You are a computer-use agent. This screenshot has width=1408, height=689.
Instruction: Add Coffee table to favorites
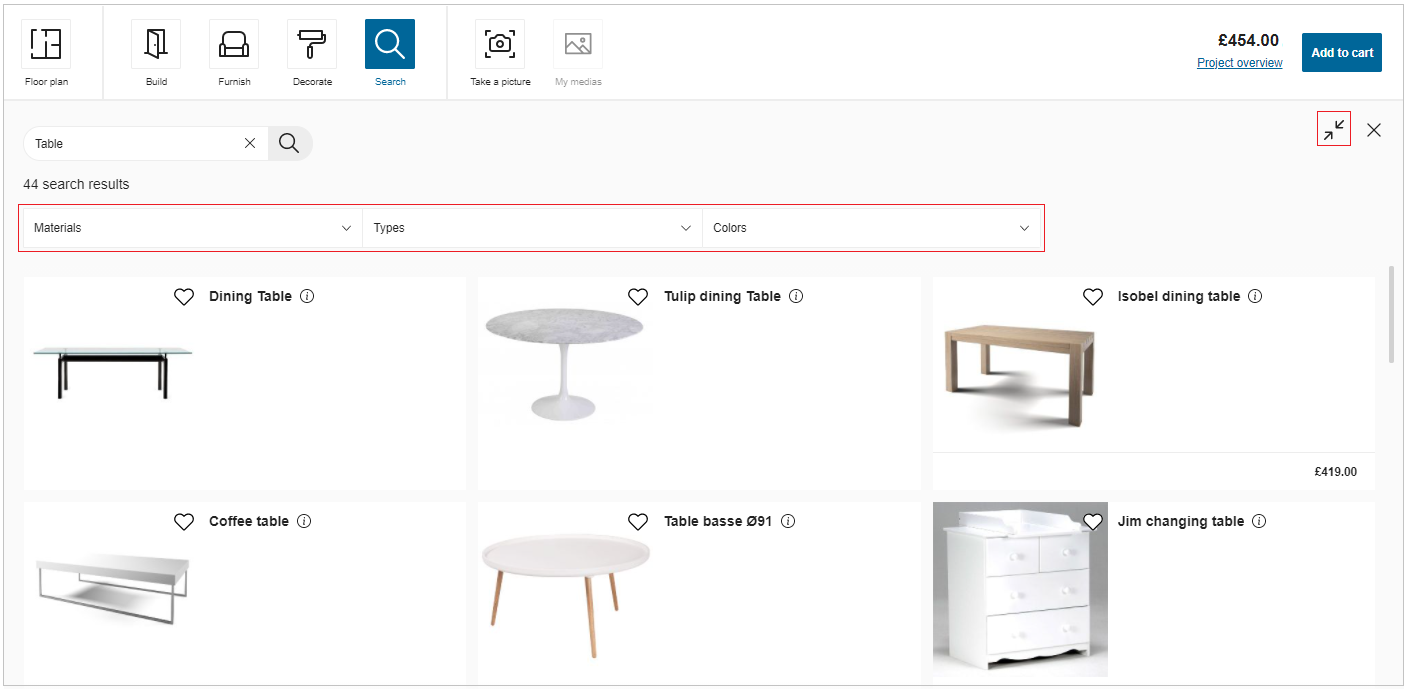[184, 522]
